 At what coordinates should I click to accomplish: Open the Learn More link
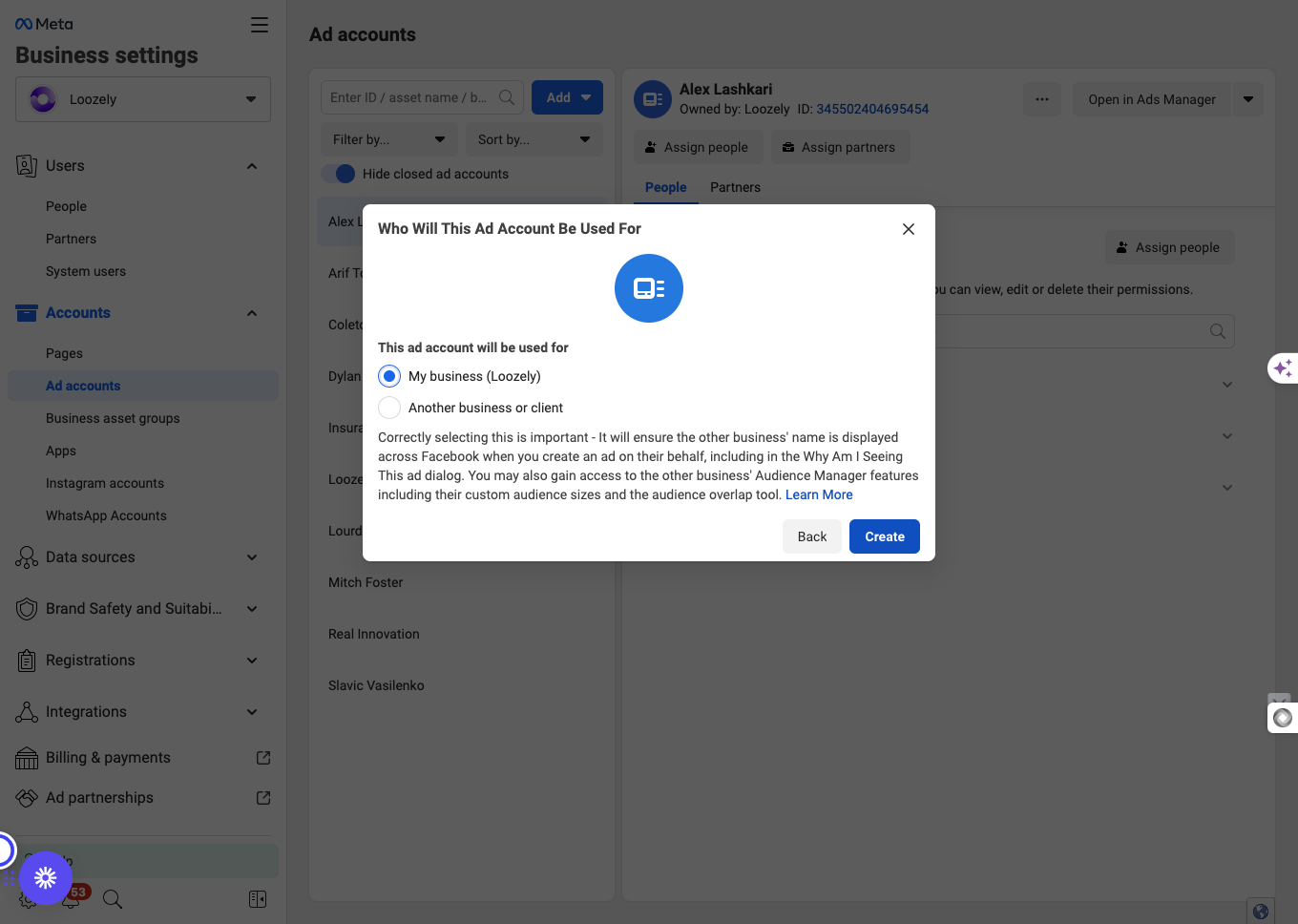819,494
